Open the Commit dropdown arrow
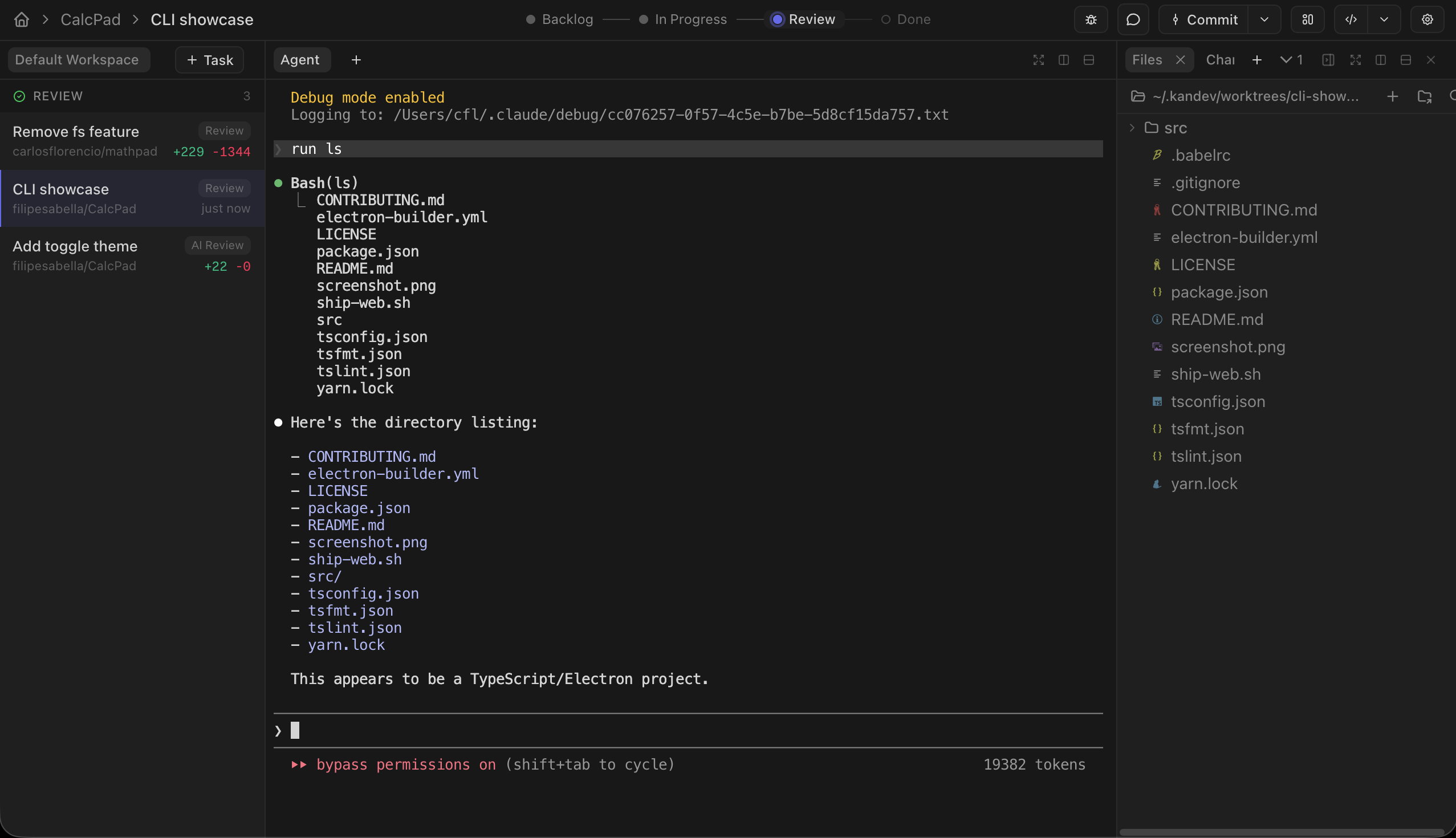Viewport: 1456px width, 838px height. pos(1264,19)
